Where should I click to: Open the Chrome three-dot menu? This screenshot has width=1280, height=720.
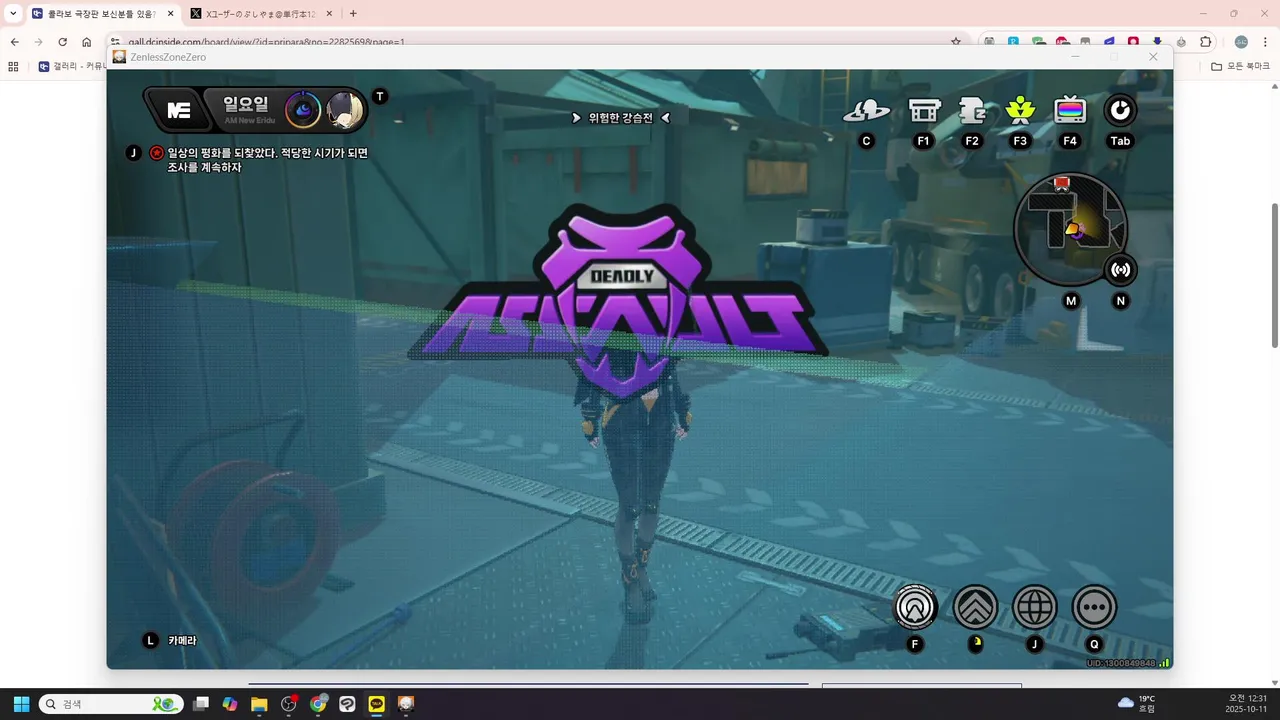[1265, 42]
